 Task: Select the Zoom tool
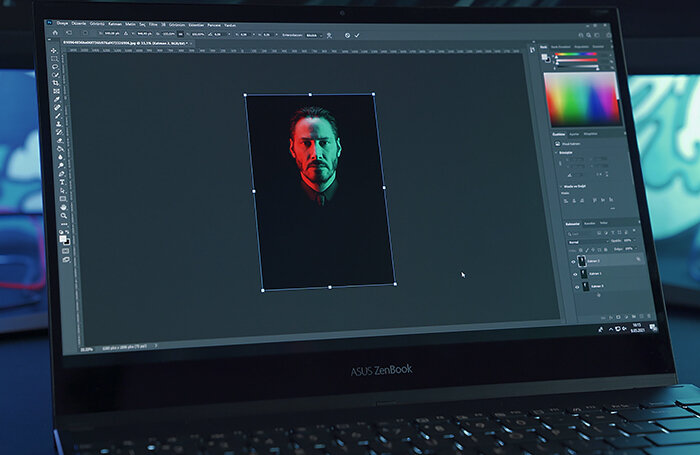click(x=64, y=216)
